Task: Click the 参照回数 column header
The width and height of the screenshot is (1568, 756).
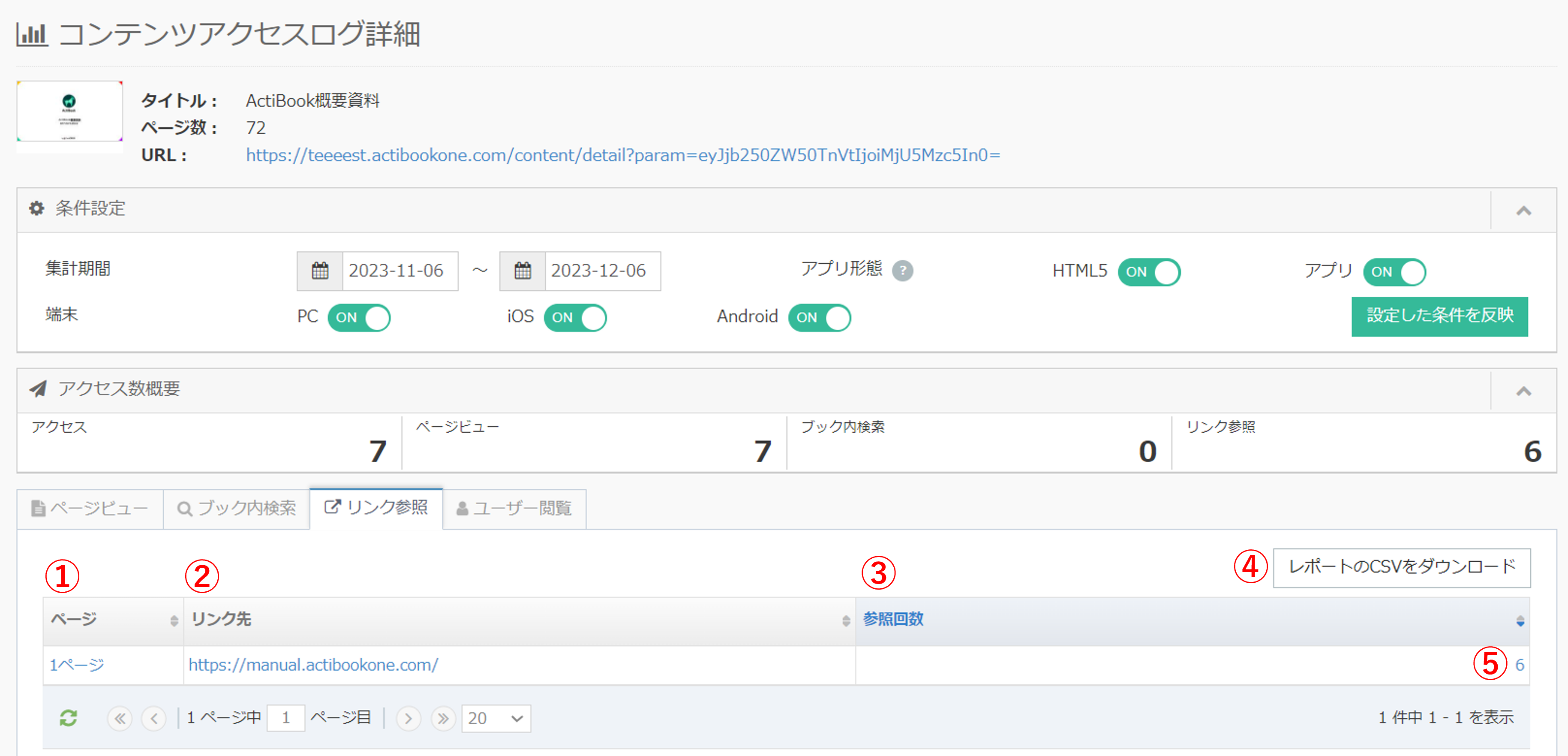Action: 1193,620
